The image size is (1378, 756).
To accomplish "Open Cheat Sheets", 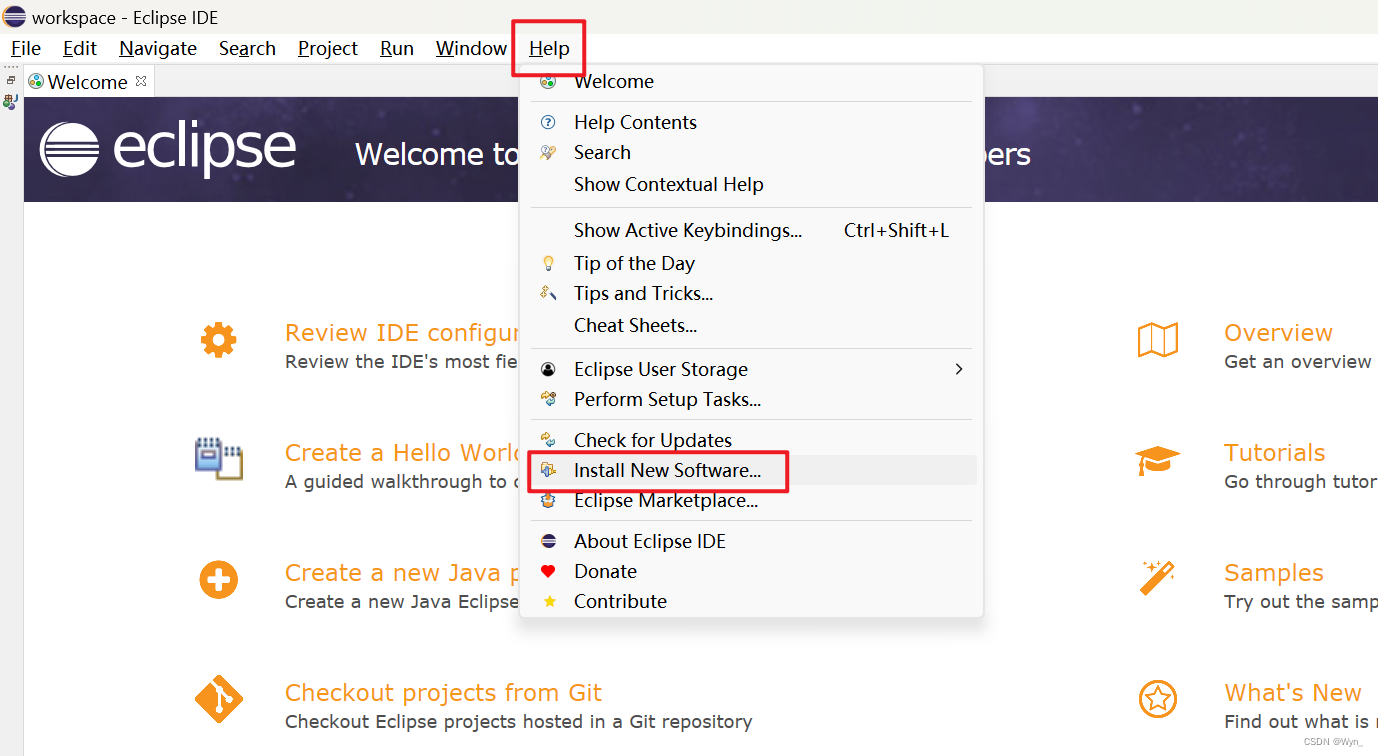I will tap(751, 325).
